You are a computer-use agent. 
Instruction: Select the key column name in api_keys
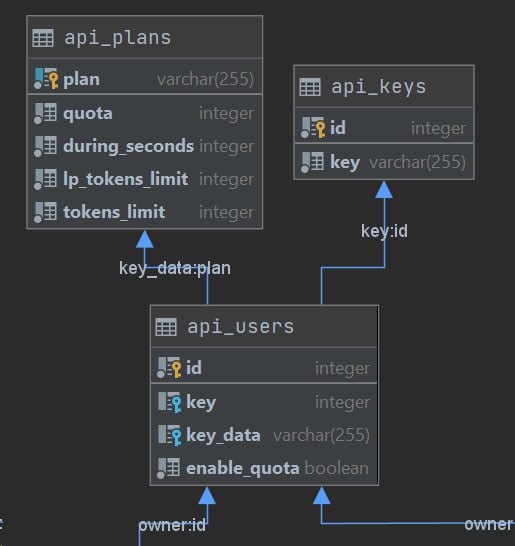[x=345, y=163]
